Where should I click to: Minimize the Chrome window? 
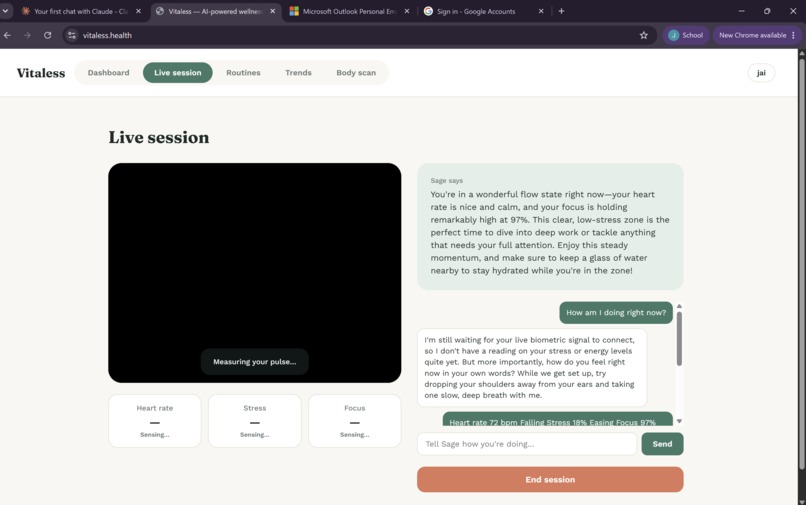pos(741,11)
